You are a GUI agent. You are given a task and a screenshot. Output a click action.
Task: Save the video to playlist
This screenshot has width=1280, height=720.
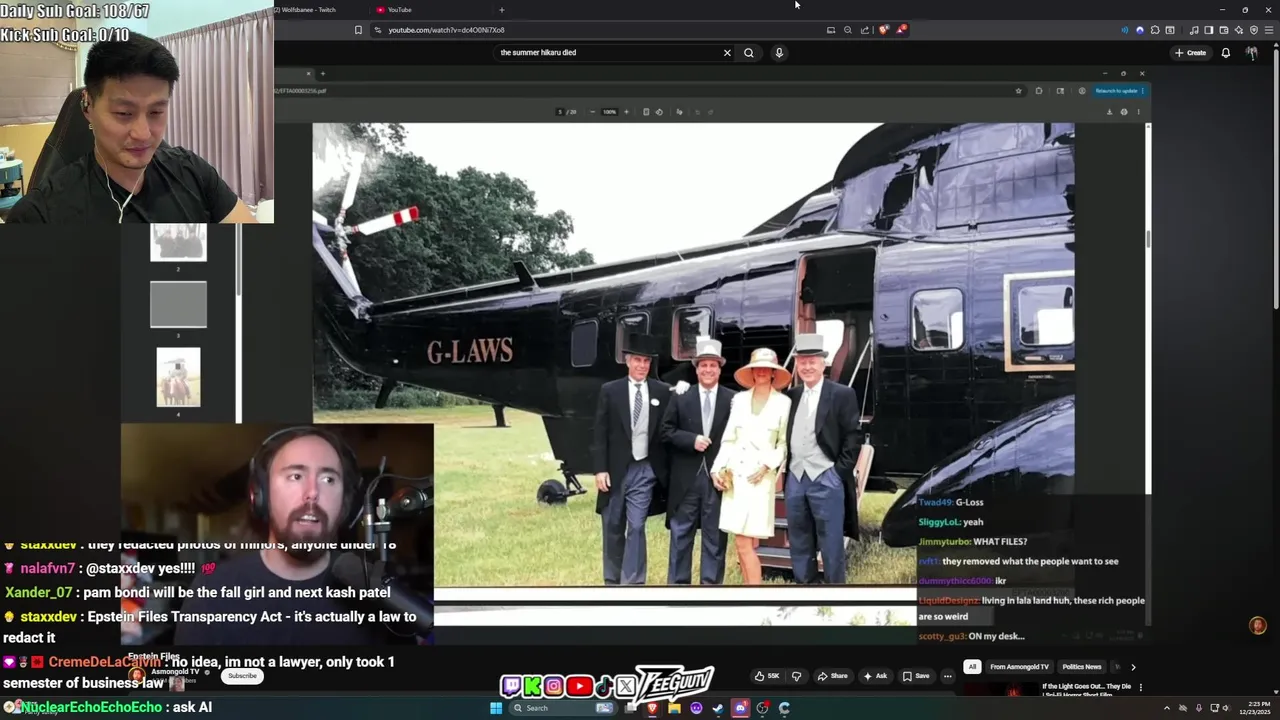click(x=916, y=676)
